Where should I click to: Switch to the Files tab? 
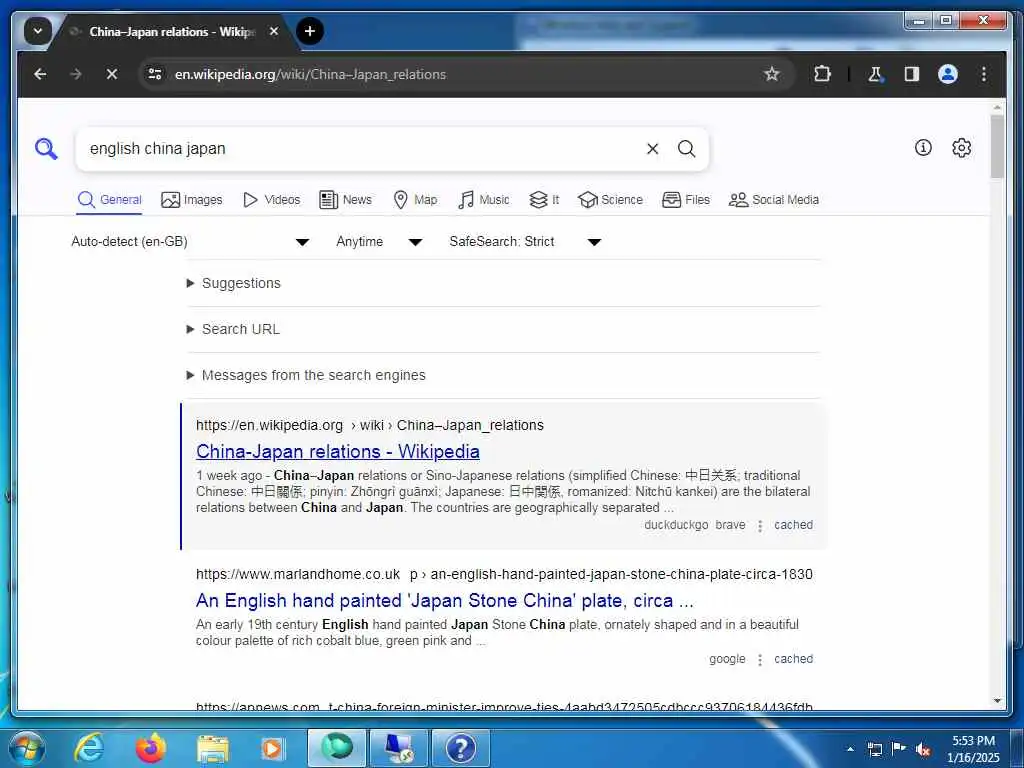click(686, 200)
